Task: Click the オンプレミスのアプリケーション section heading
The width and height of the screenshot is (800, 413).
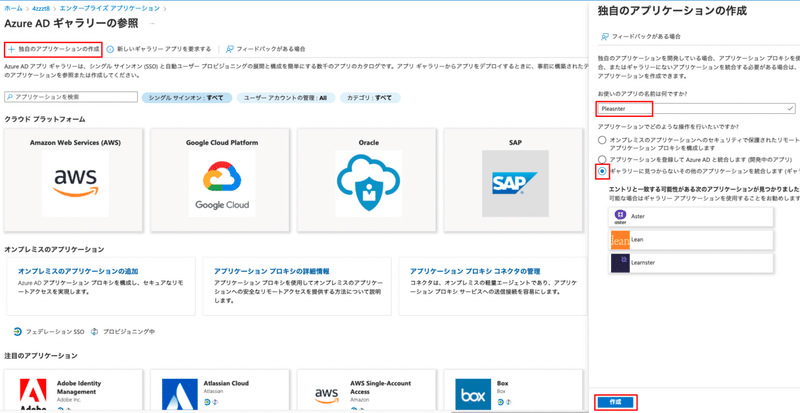Action: point(54,249)
